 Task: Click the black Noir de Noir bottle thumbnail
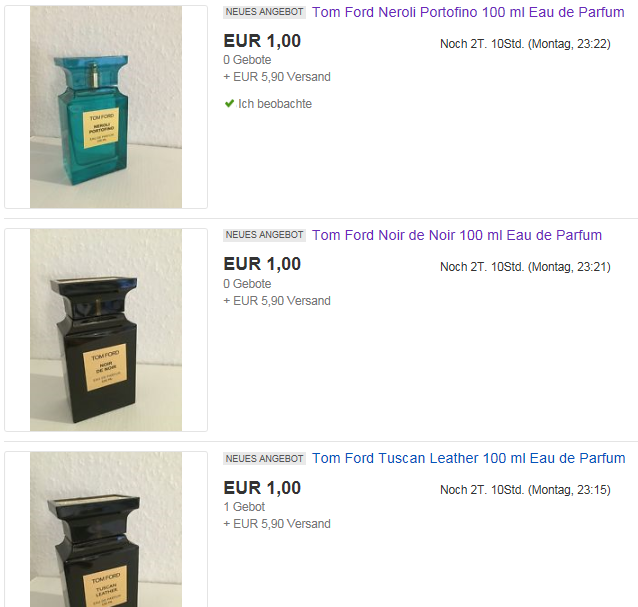tap(106, 330)
